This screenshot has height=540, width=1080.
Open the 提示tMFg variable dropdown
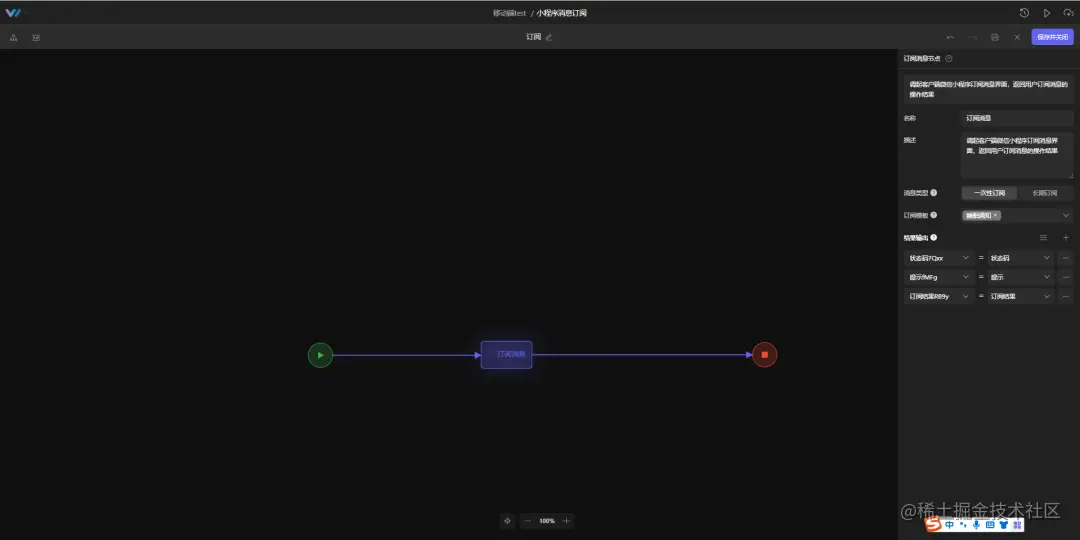pyautogui.click(x=938, y=277)
